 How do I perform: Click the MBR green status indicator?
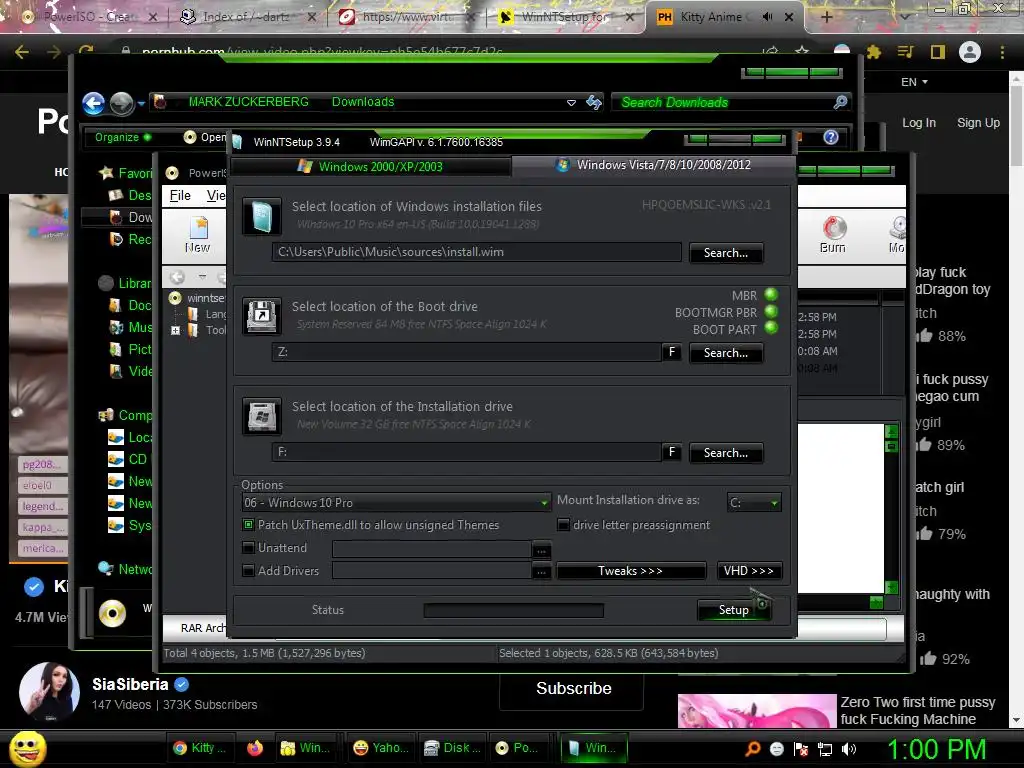point(771,295)
